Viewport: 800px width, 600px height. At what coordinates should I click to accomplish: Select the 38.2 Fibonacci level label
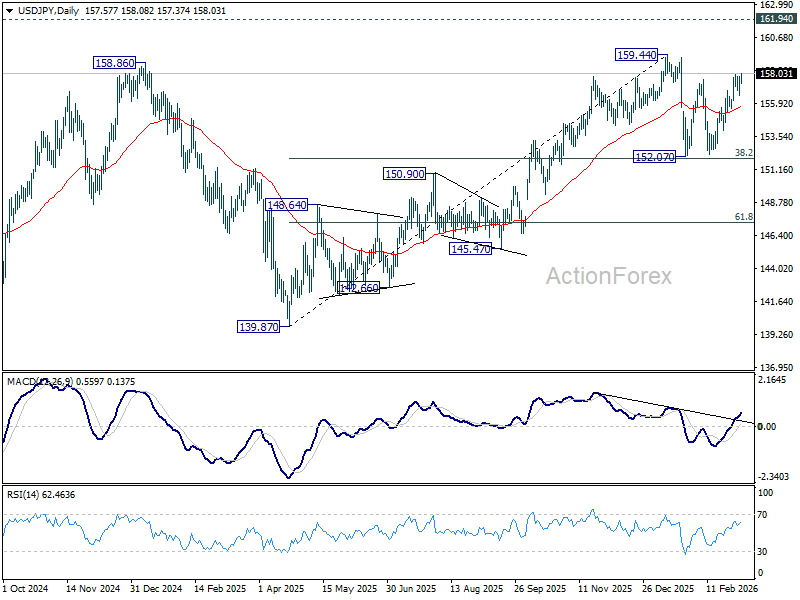743,153
